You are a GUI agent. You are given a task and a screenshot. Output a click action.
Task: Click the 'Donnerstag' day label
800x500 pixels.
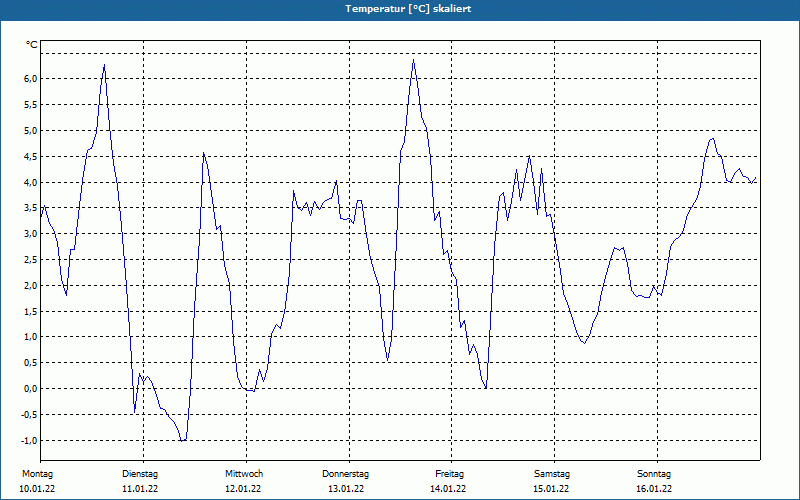345,474
